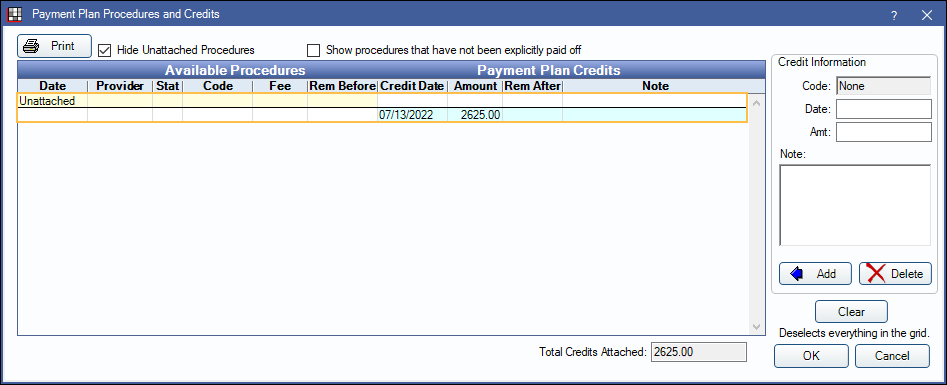Click the Note column header
Image resolution: width=947 pixels, height=385 pixels.
click(x=655, y=86)
